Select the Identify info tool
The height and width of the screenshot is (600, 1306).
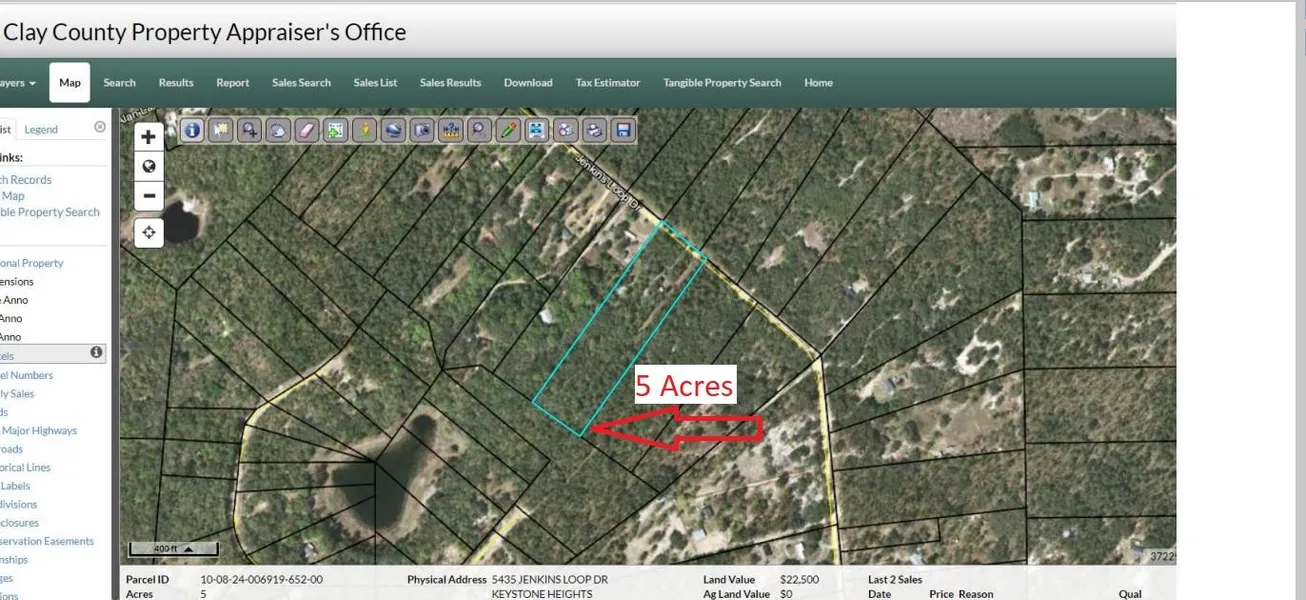pos(192,130)
